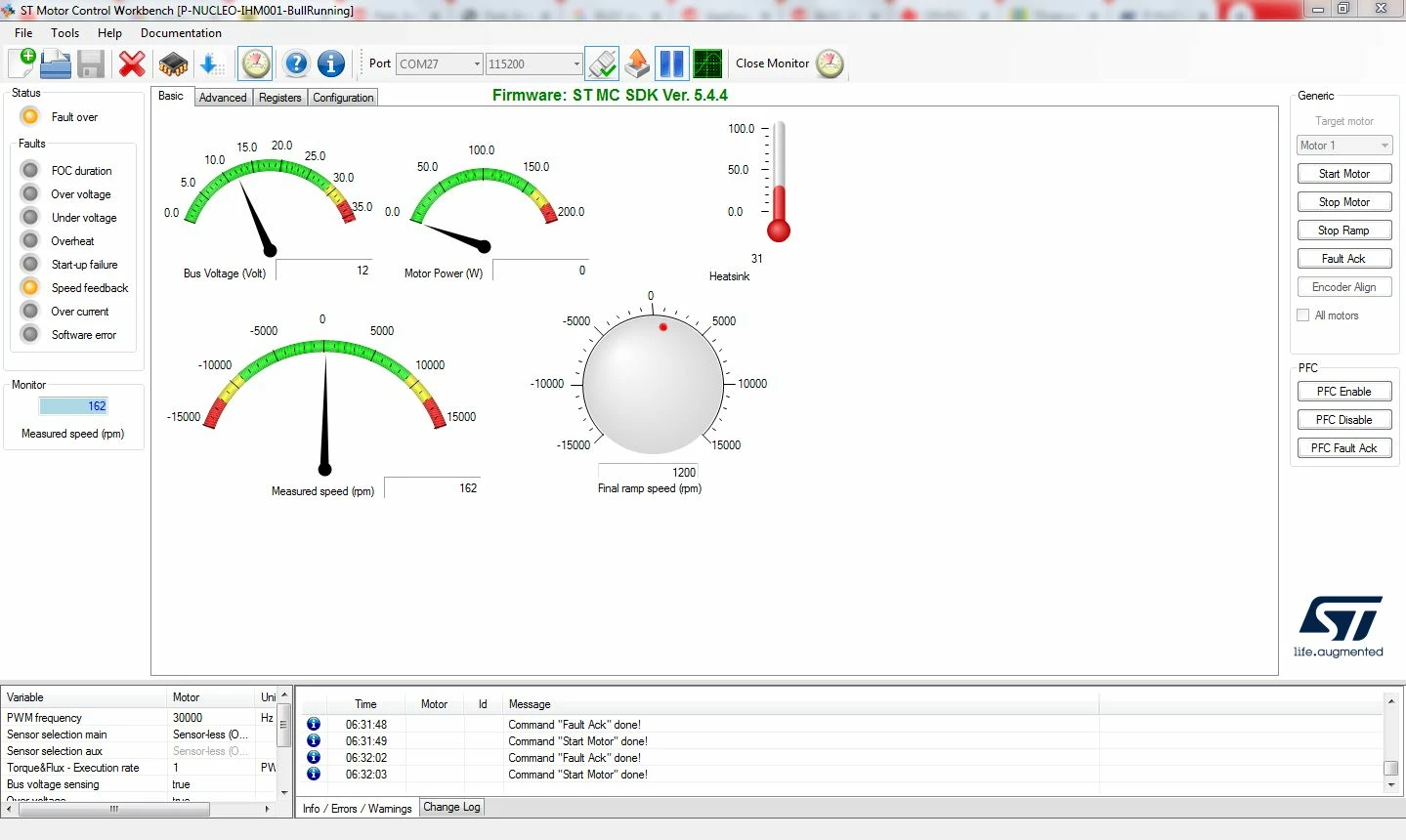Click the Stop Ramp button

(x=1344, y=231)
